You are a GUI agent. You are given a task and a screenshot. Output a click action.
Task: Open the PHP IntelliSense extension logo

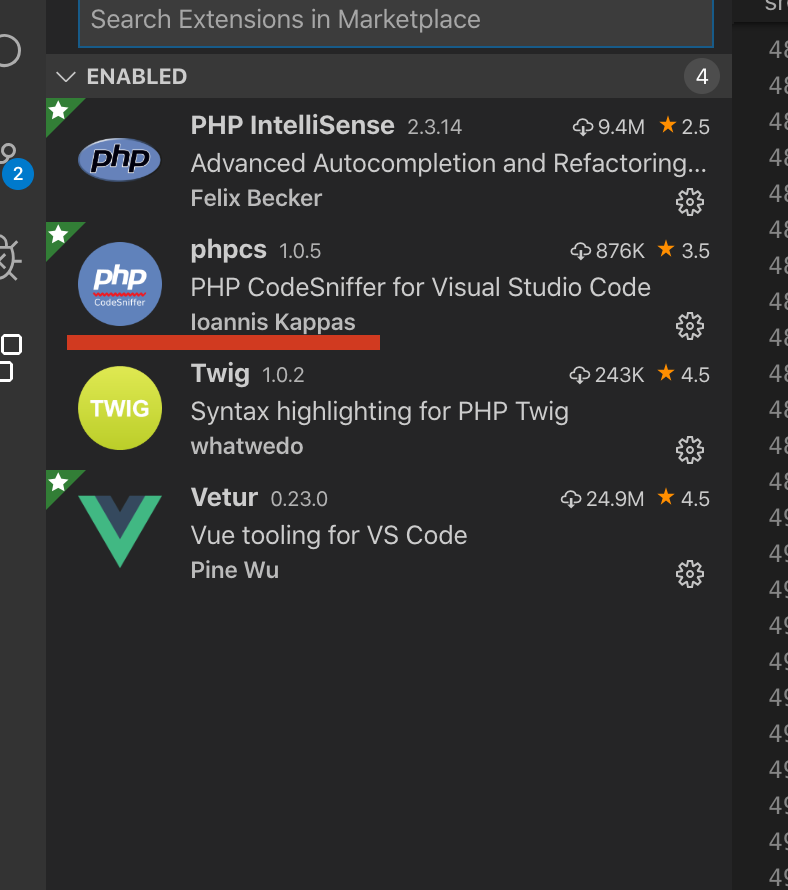119,159
